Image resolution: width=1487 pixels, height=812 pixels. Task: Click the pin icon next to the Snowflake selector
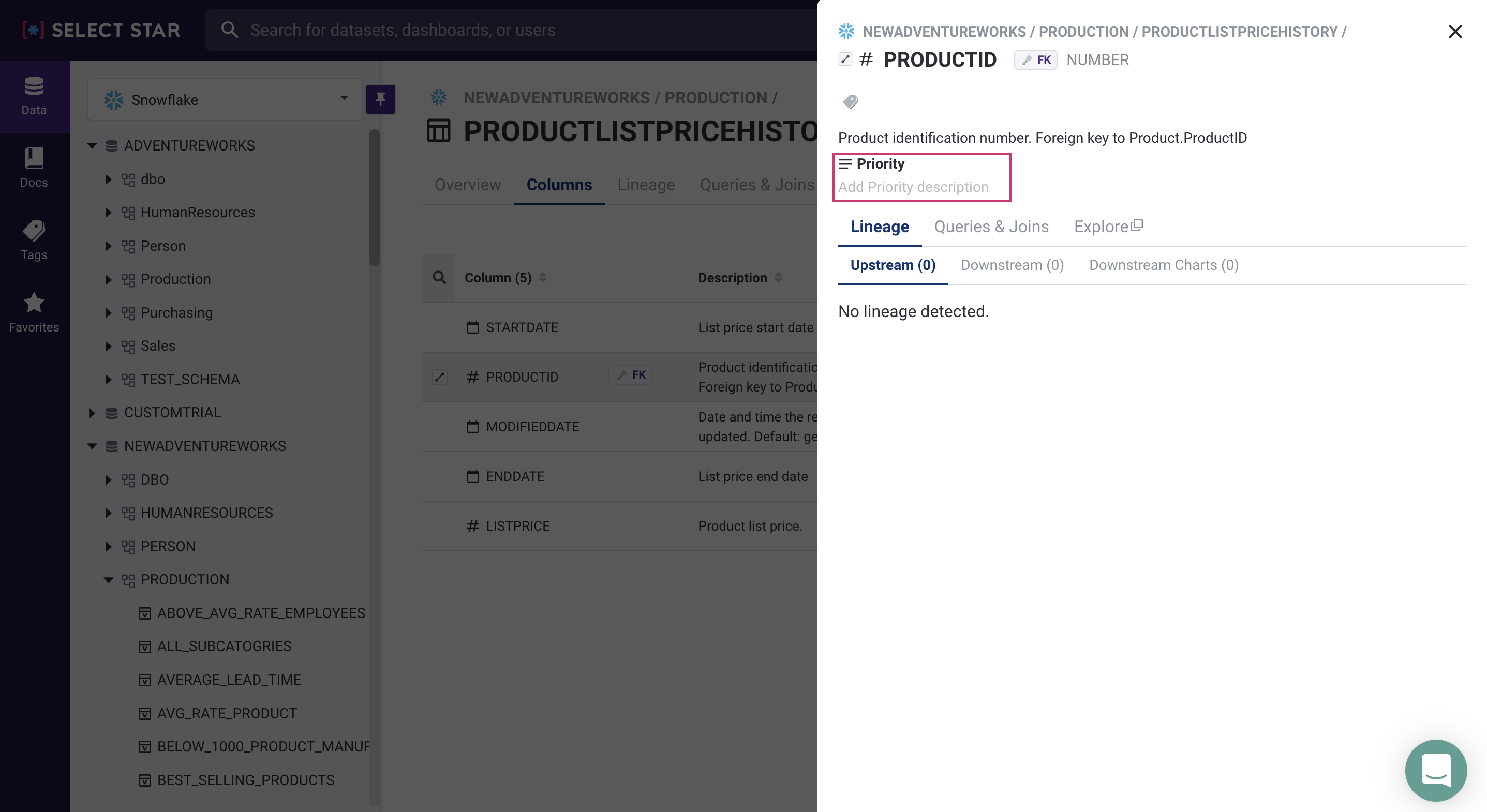tap(380, 99)
